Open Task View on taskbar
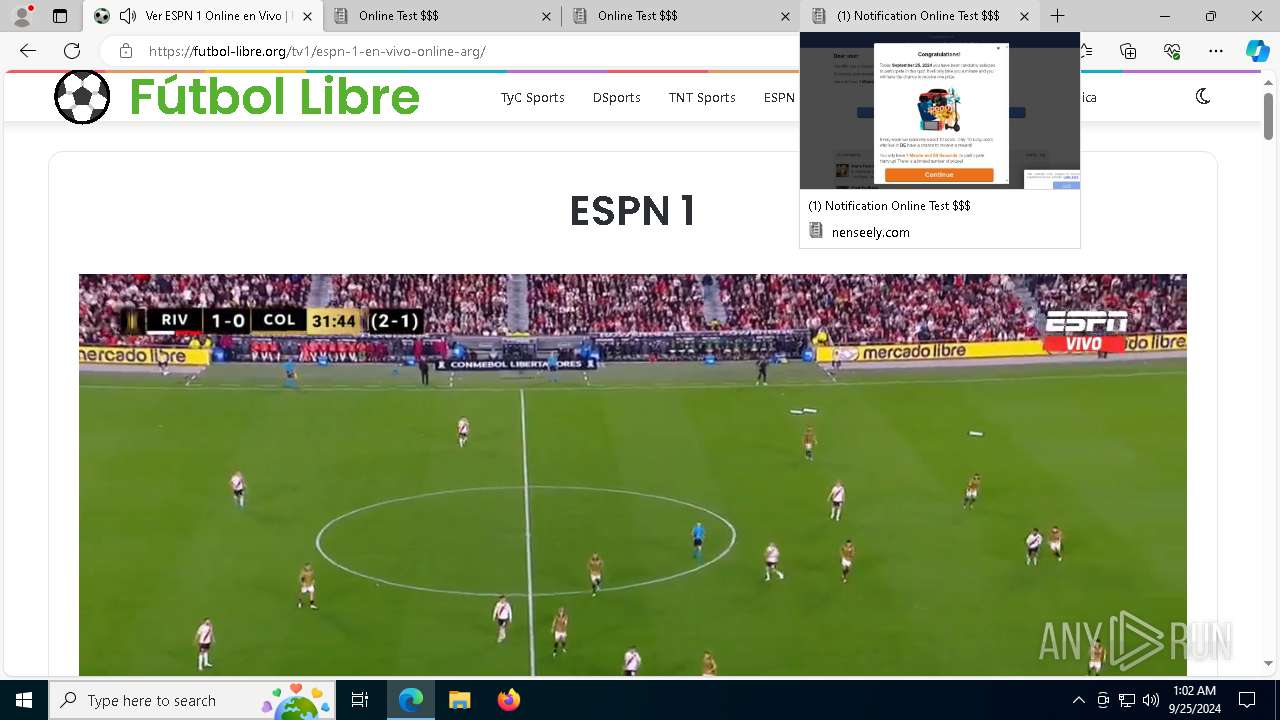Screen dimensions: 1280x720 [x=360, y=700]
